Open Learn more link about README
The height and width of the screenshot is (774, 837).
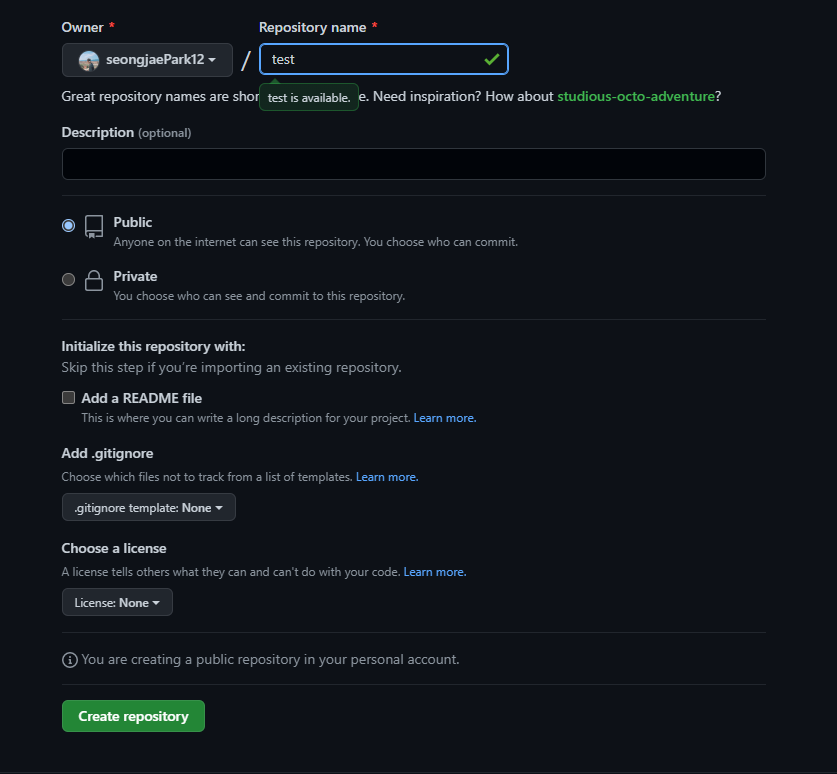point(445,418)
